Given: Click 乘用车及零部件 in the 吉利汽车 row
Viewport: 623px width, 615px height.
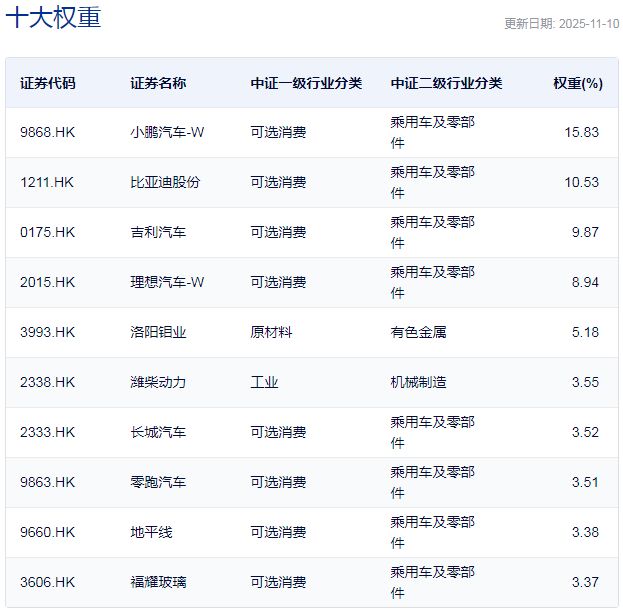Looking at the screenshot, I should (x=432, y=232).
